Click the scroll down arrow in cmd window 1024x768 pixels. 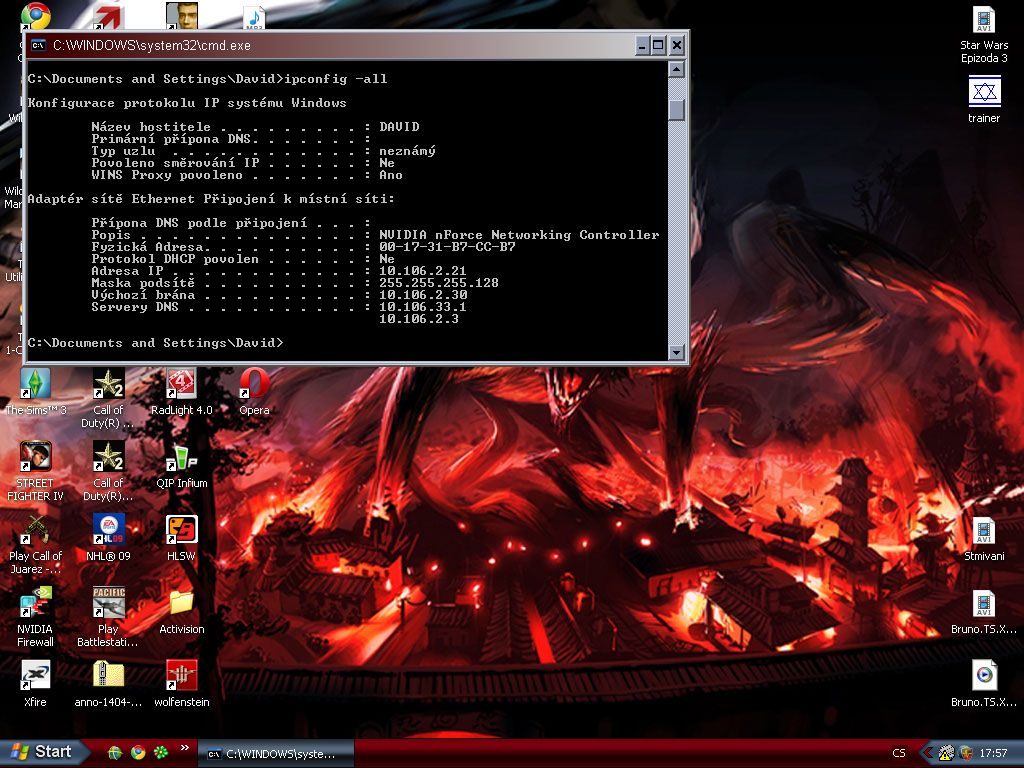click(x=677, y=352)
